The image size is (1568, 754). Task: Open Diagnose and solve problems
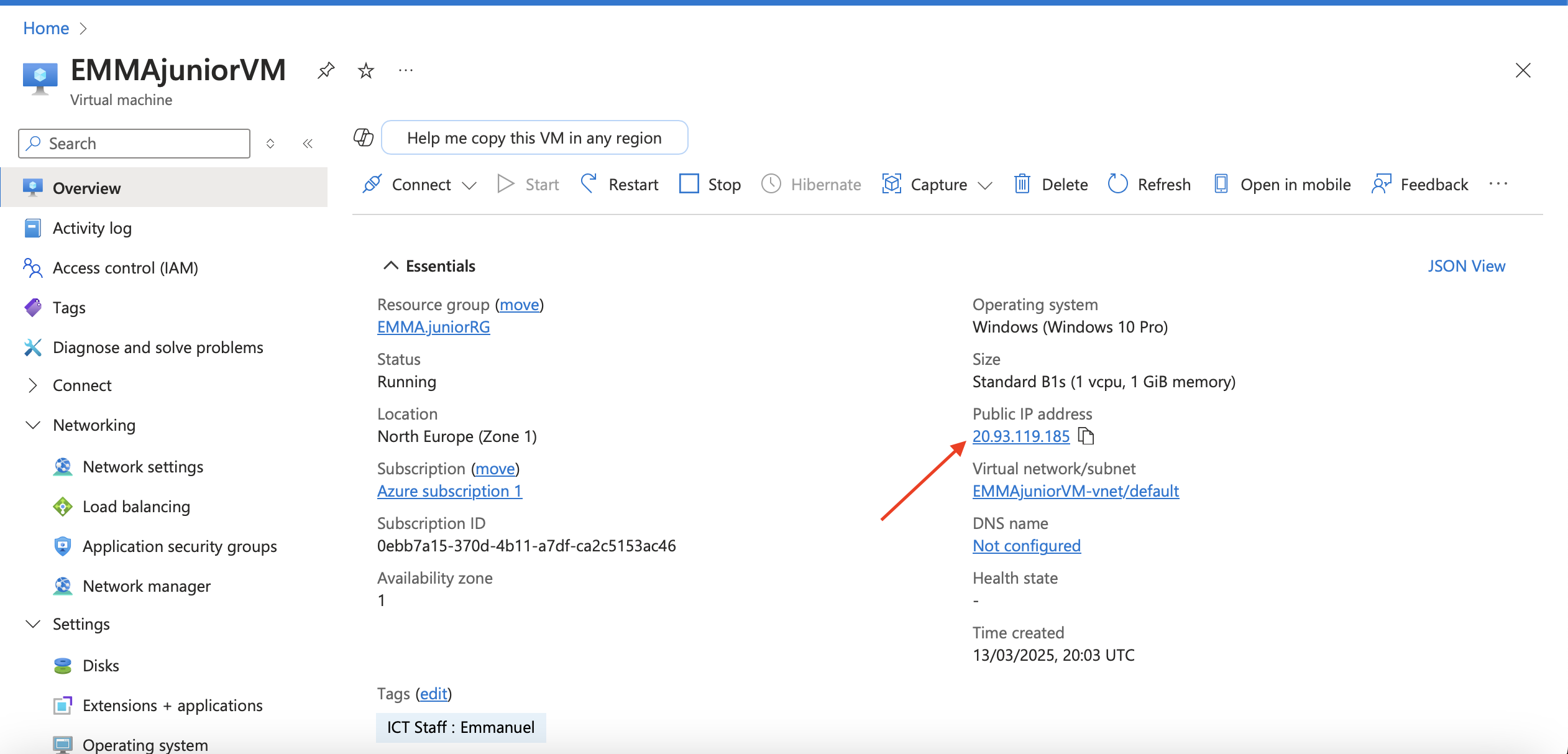pos(158,347)
